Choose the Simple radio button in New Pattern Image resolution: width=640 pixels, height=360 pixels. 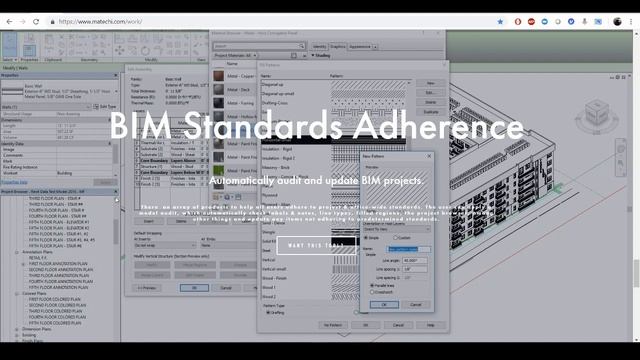[x=366, y=238]
